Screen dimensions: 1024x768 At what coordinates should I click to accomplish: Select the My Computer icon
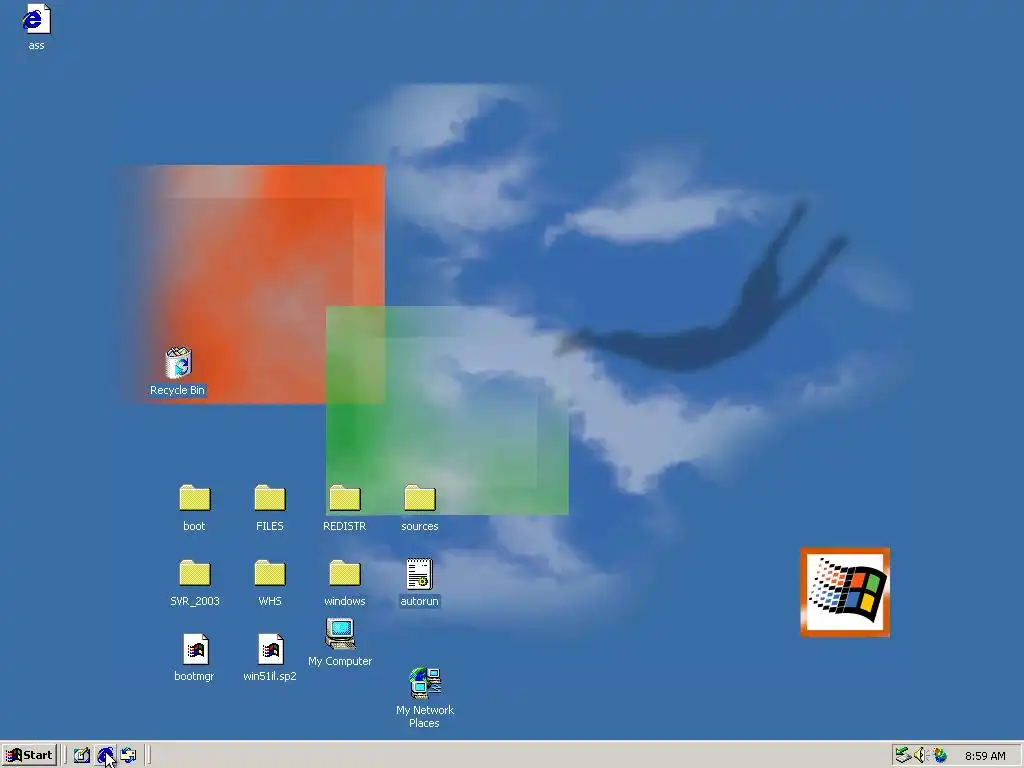tap(340, 633)
